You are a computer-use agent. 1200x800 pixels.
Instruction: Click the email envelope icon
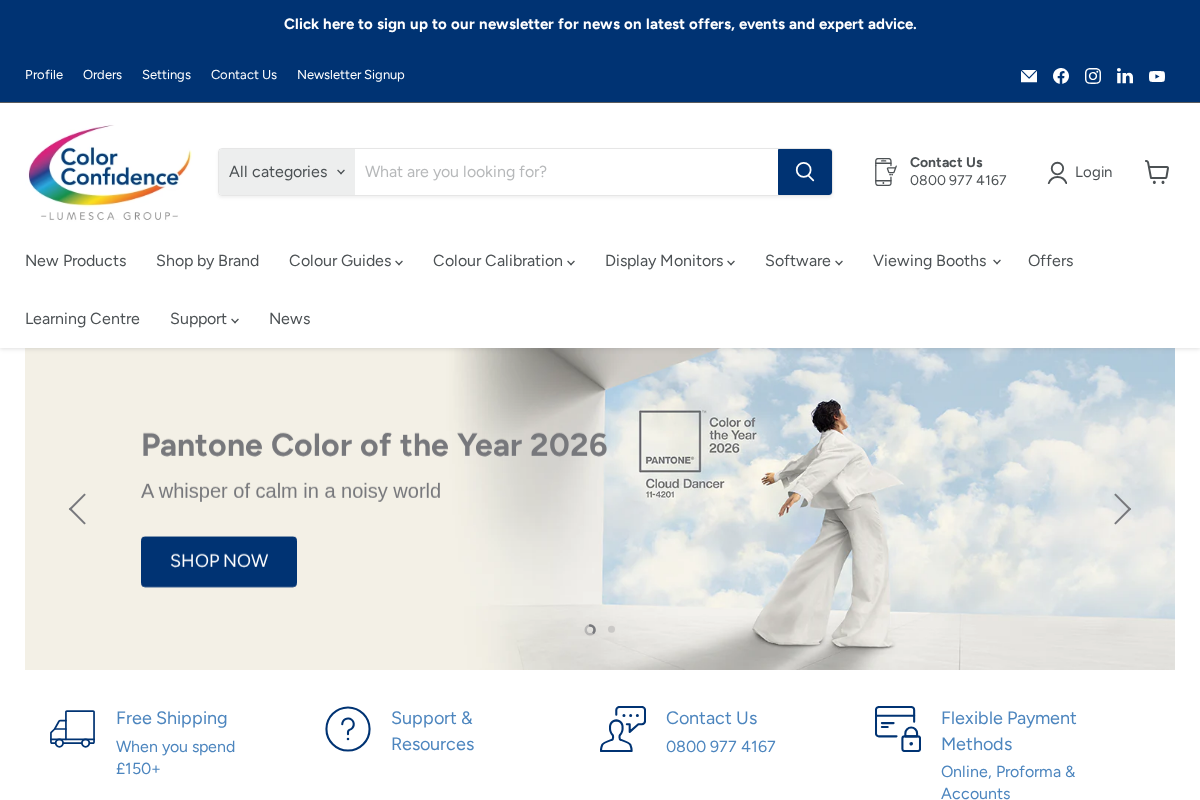pos(1028,75)
